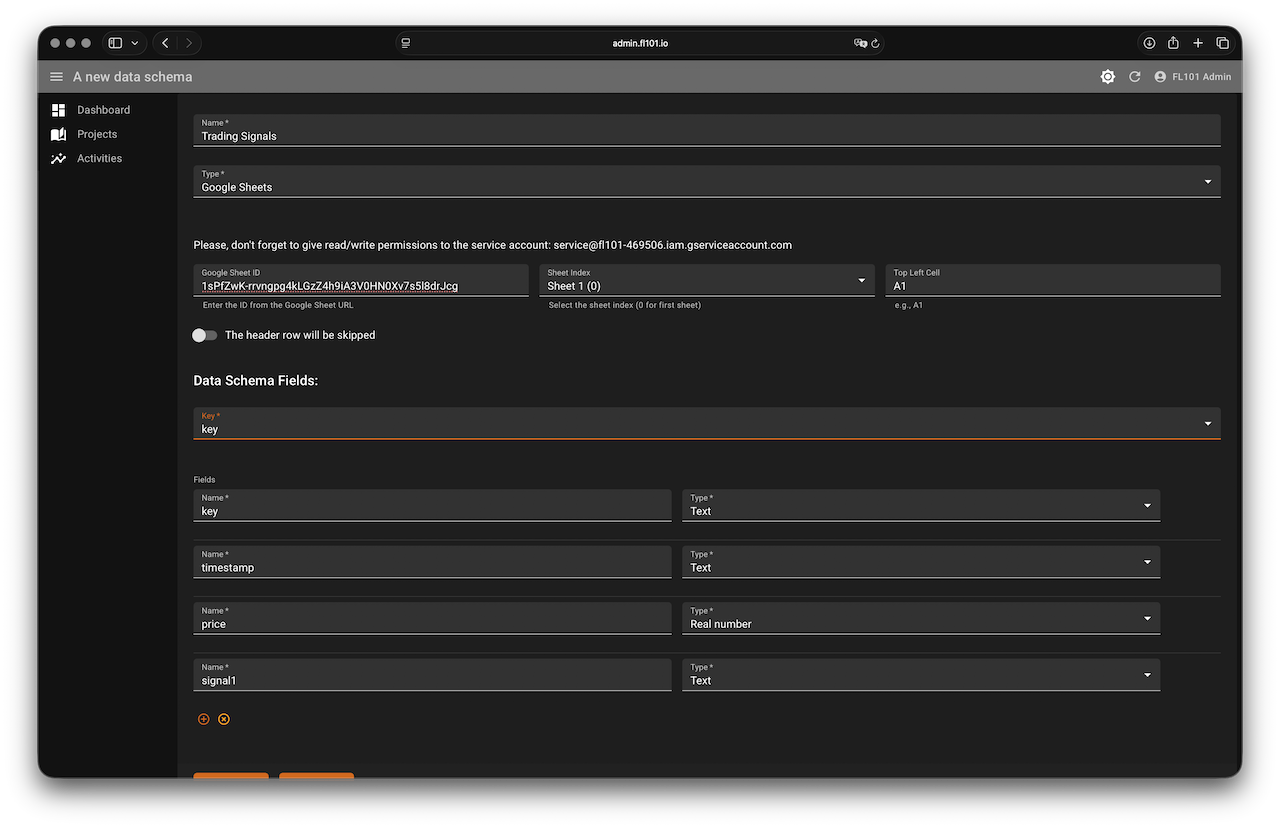Image resolution: width=1280 pixels, height=828 pixels.
Task: Open the Google Sheets type dropdown
Action: point(706,182)
